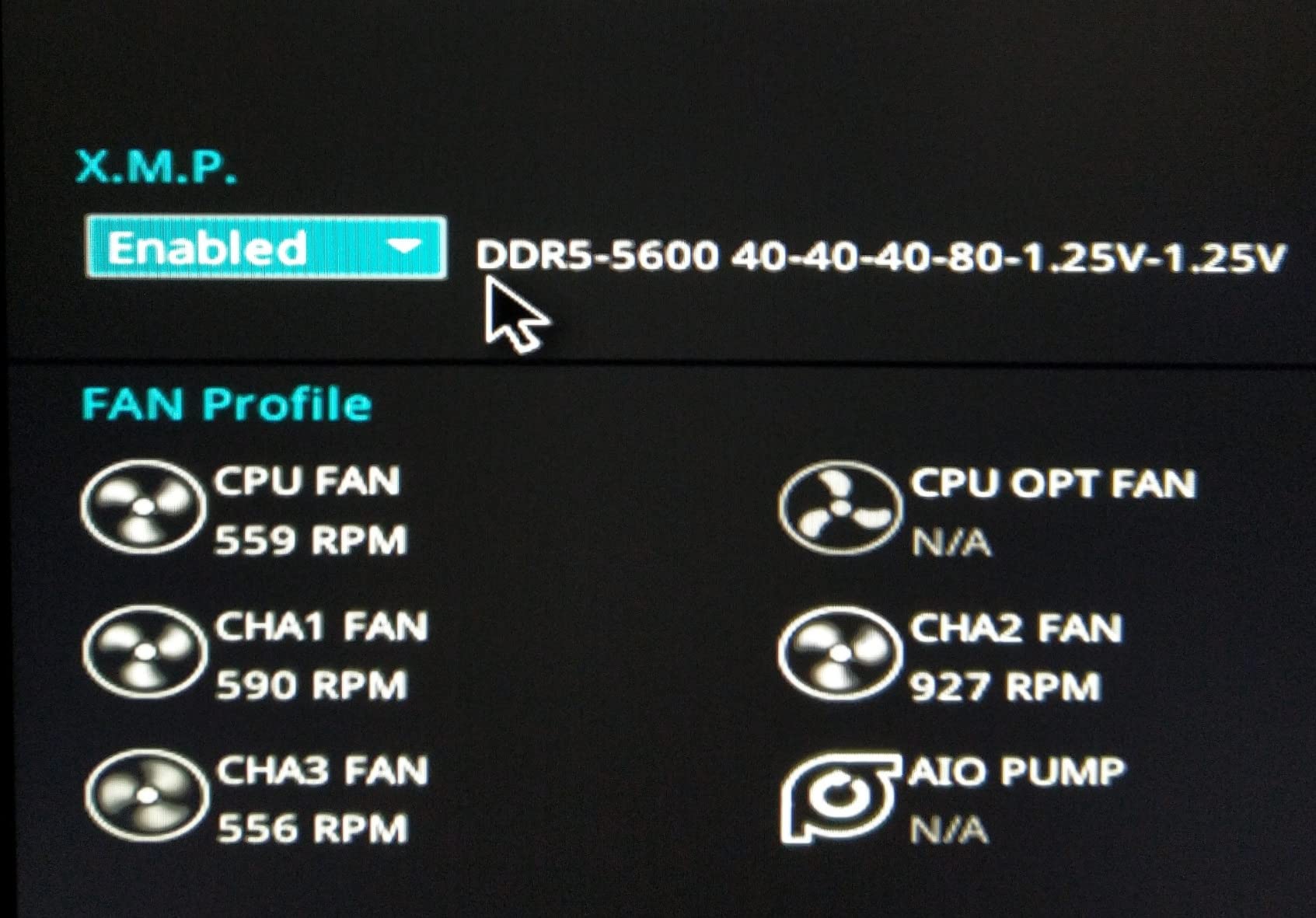Click the DDR5-5600 profile timing text

879,257
